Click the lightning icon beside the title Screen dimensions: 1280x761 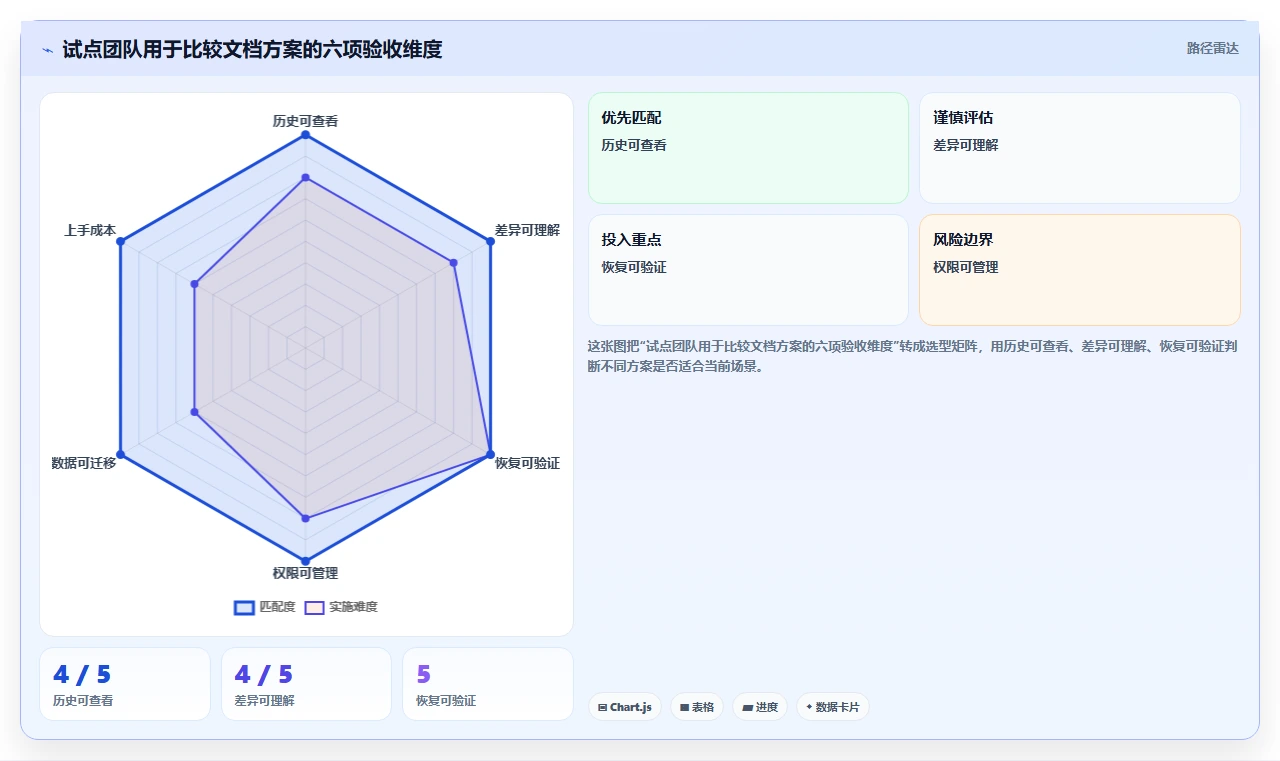click(x=47, y=49)
